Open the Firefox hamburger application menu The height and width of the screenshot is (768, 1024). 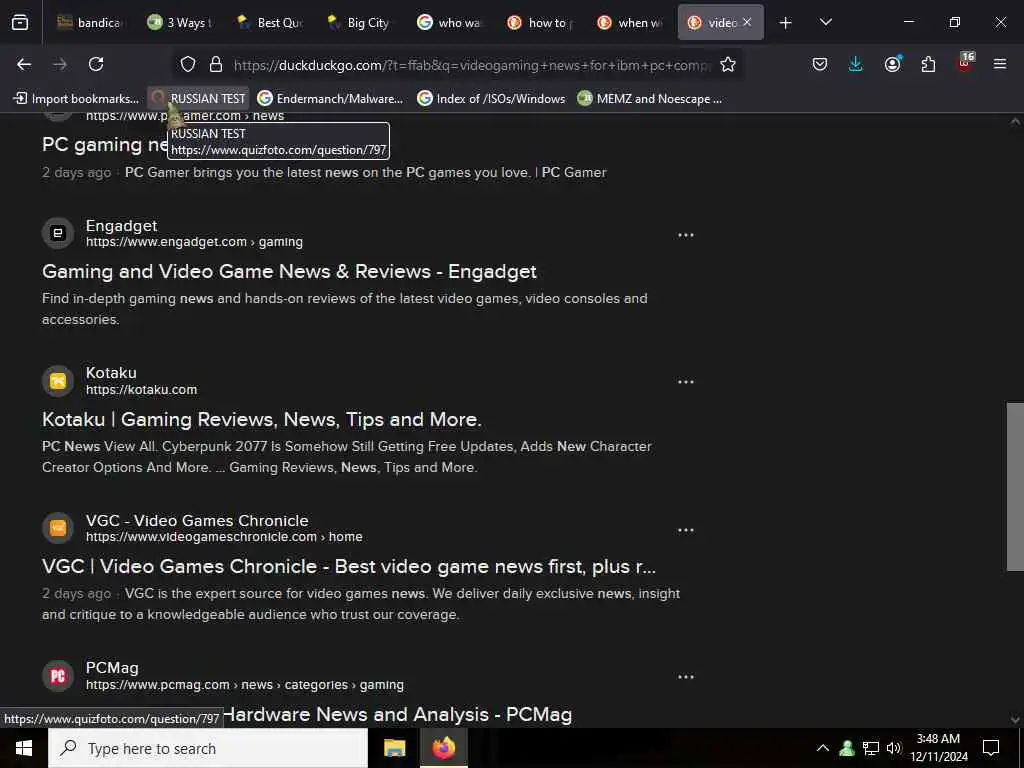[1000, 64]
